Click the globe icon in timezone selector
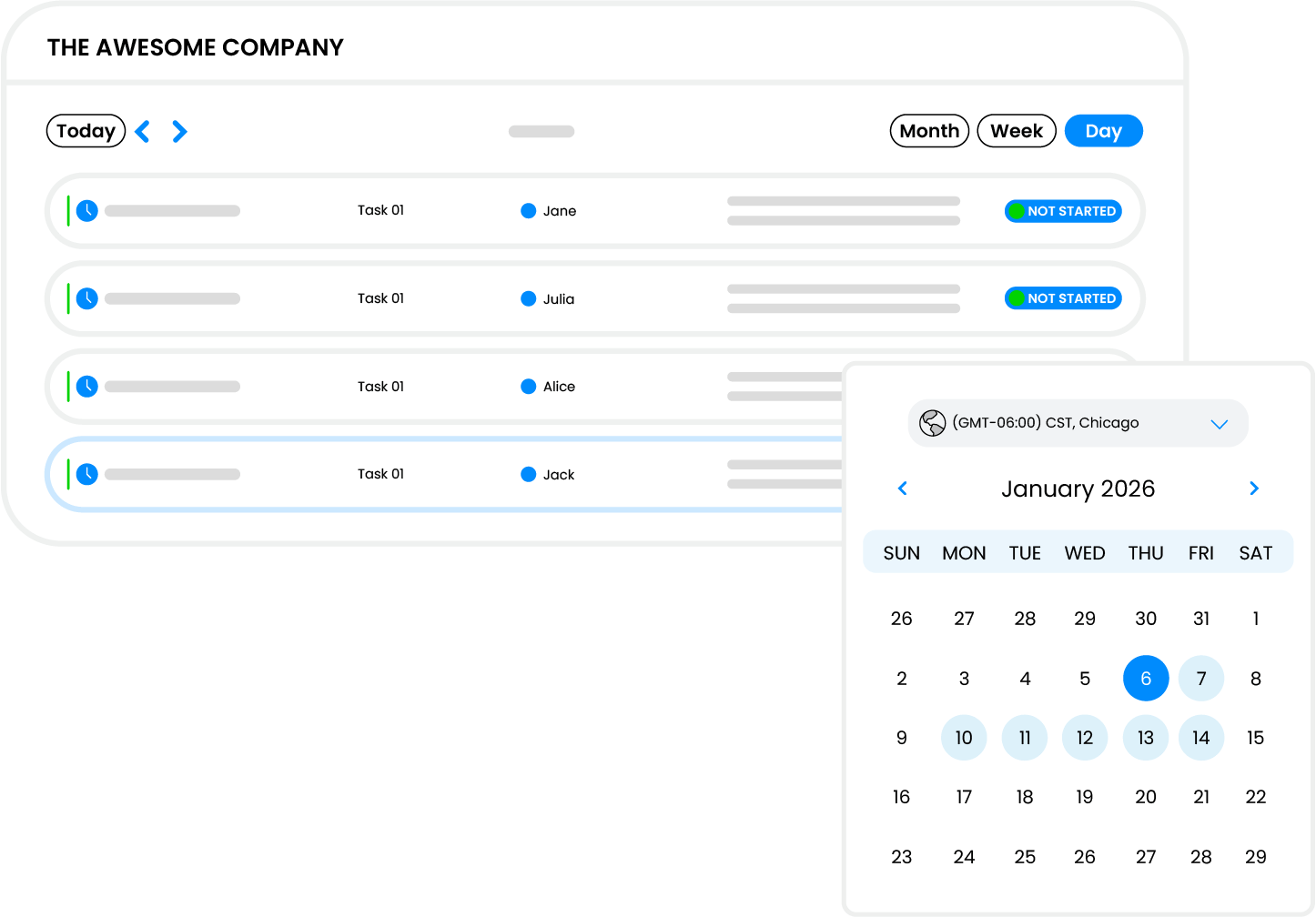The image size is (1316, 917). (x=933, y=423)
